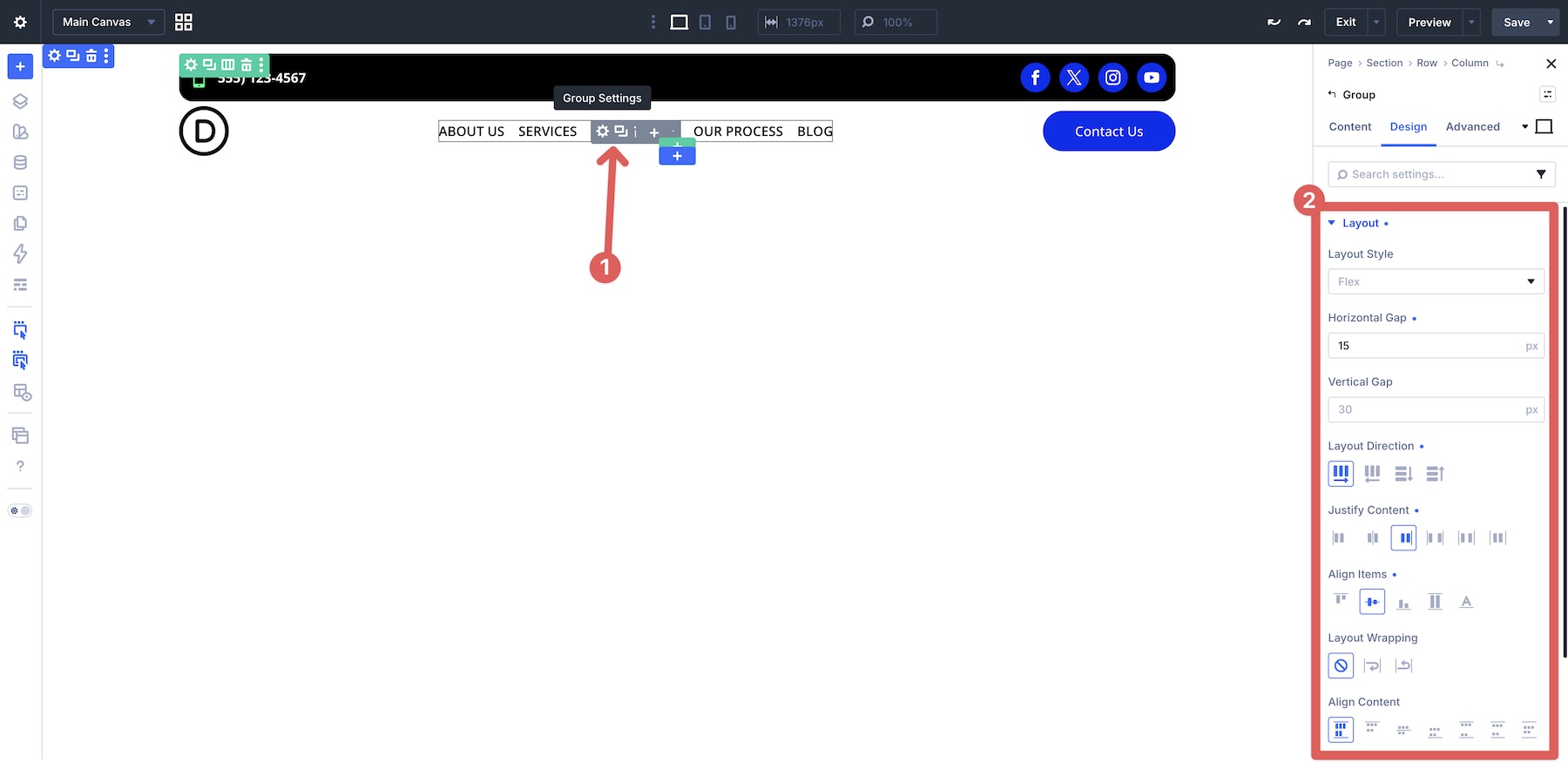Delete section via blue toolbar trash icon
The image size is (1568, 769).
(x=91, y=56)
